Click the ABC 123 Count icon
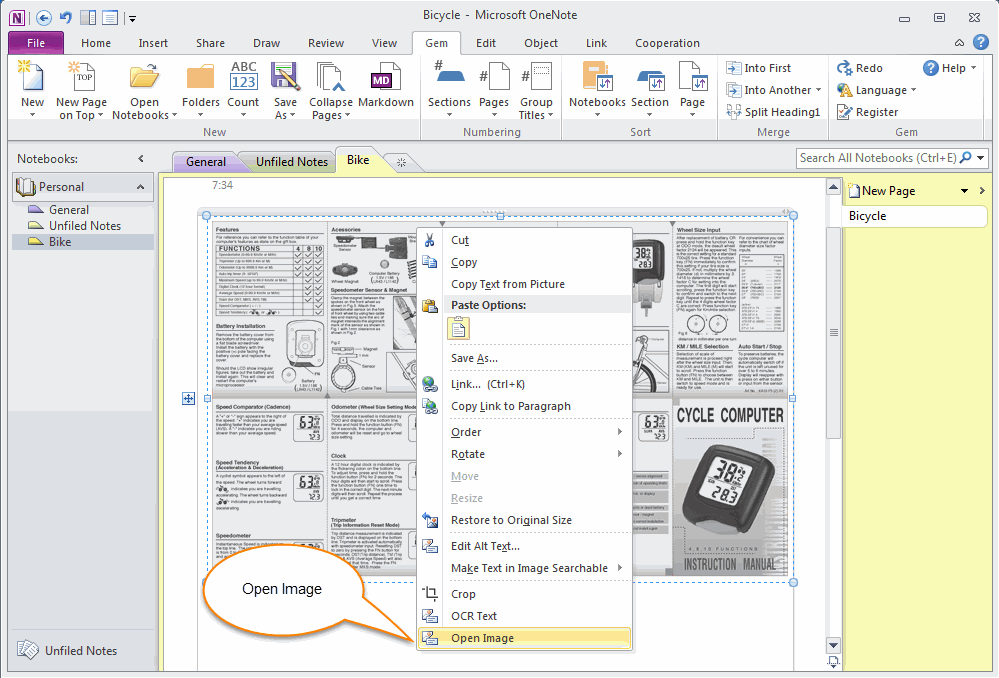The image size is (999, 678). point(243,77)
